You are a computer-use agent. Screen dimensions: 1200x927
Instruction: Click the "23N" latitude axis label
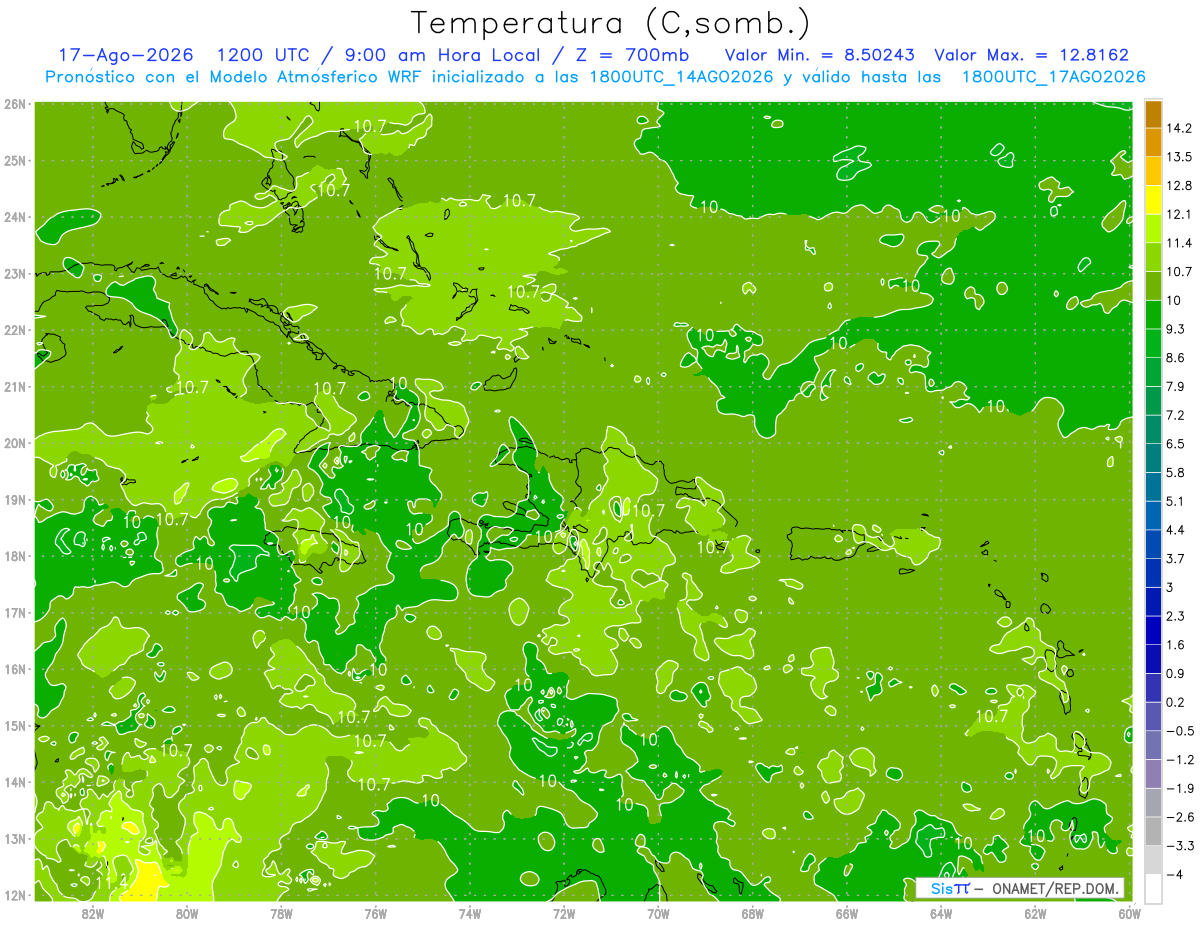coord(15,273)
